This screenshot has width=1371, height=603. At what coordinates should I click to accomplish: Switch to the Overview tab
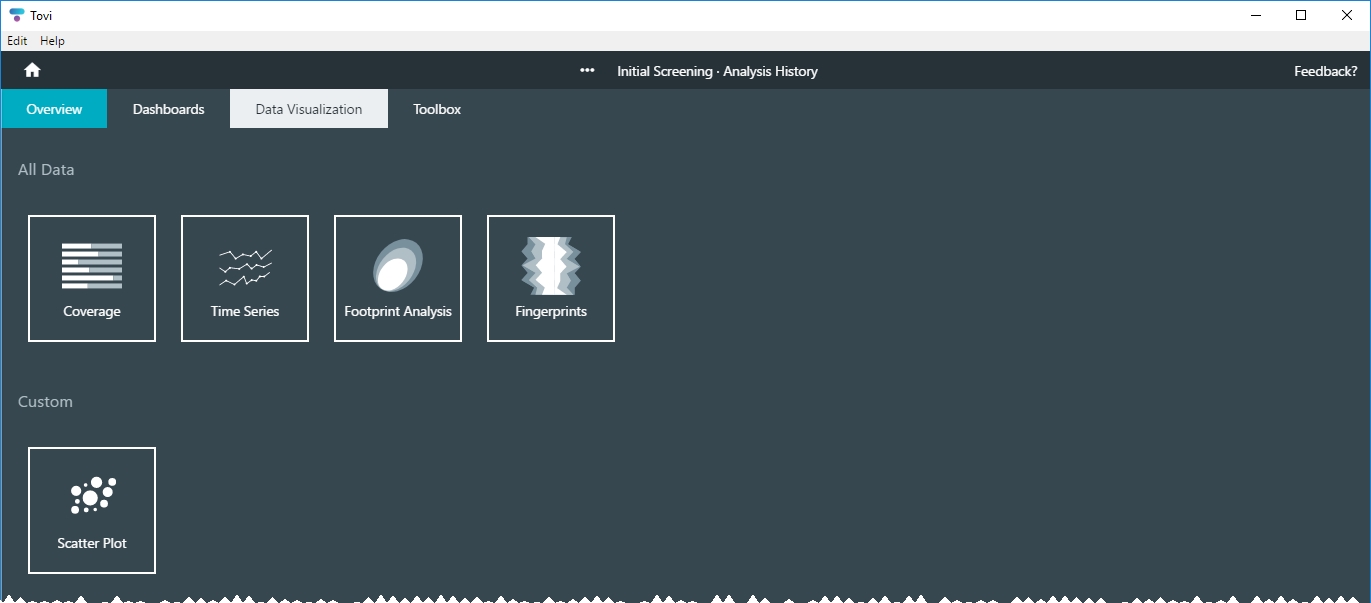[54, 109]
